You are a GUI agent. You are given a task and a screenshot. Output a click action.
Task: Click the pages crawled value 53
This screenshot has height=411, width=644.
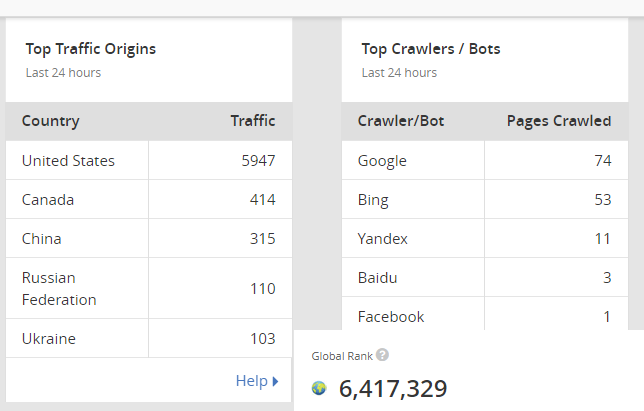[x=603, y=200]
